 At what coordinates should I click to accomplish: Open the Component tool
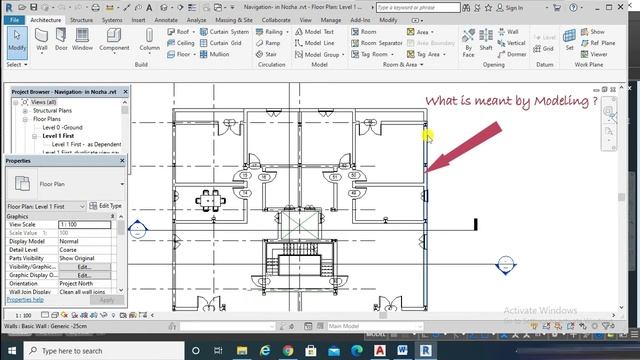click(x=114, y=40)
